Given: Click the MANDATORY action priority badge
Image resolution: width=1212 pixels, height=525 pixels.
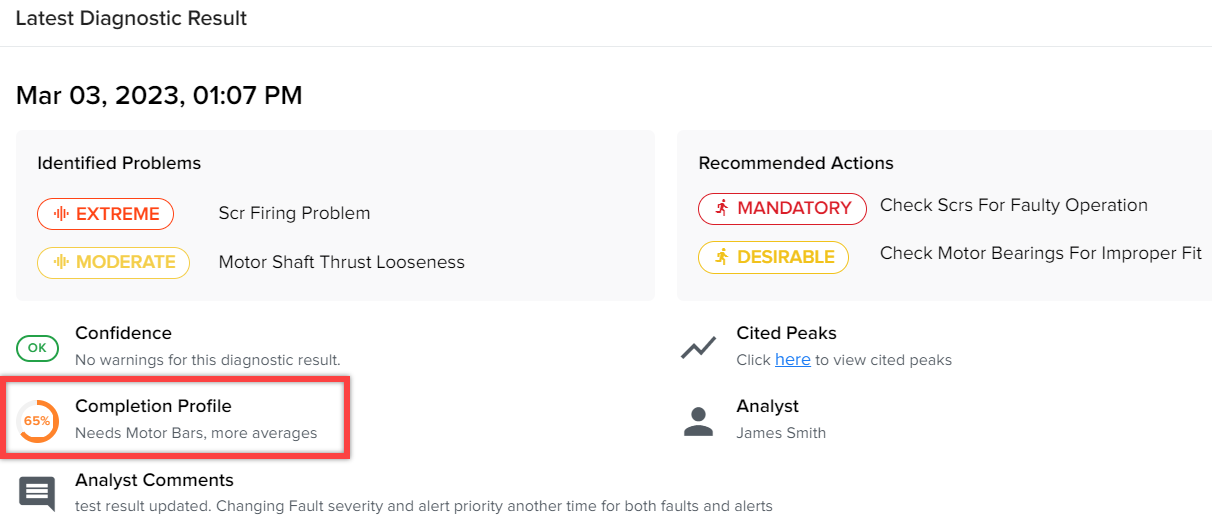Looking at the screenshot, I should tap(782, 208).
